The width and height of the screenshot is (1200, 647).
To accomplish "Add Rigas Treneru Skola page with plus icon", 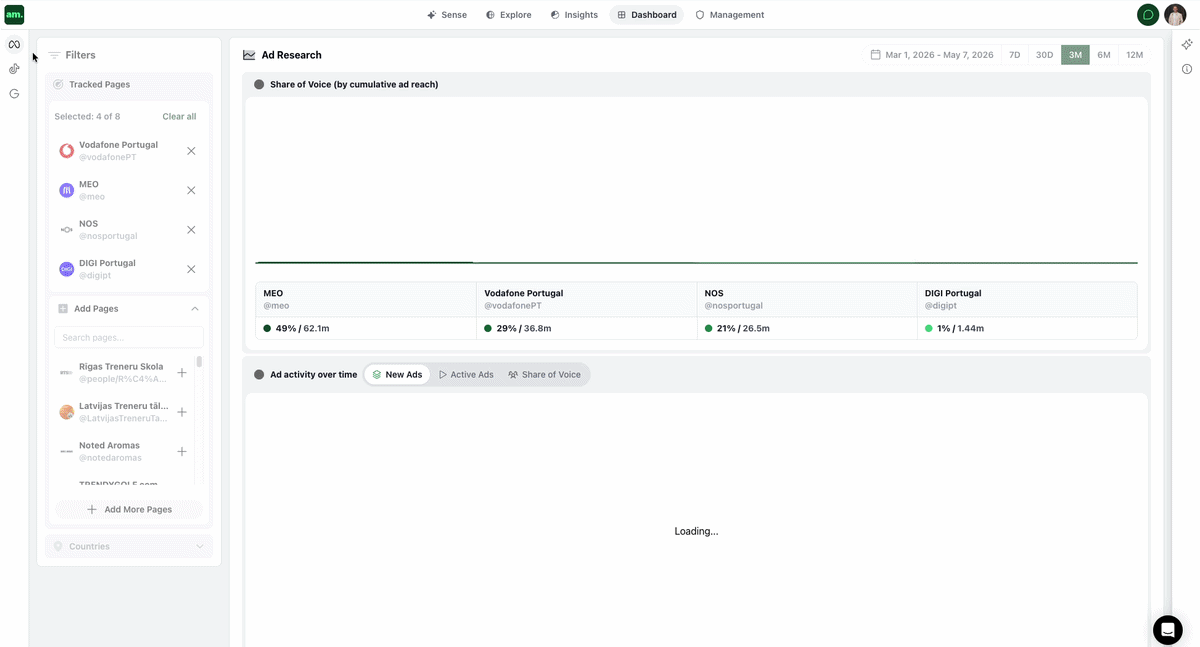I will [182, 373].
